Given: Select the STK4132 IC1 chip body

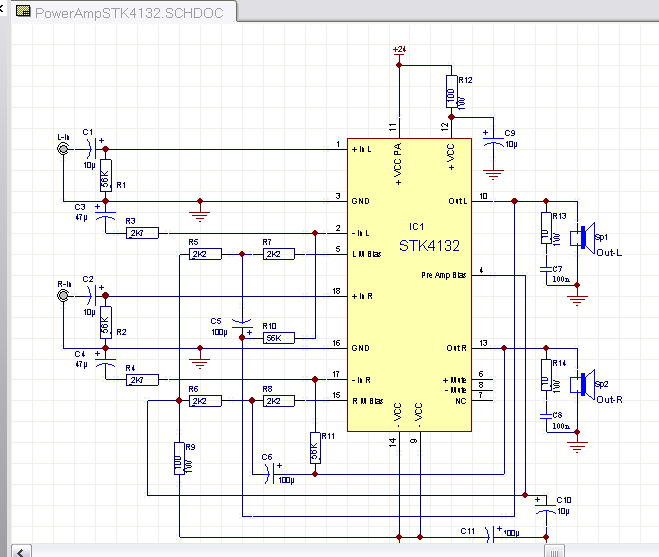Looking at the screenshot, I should (x=409, y=285).
